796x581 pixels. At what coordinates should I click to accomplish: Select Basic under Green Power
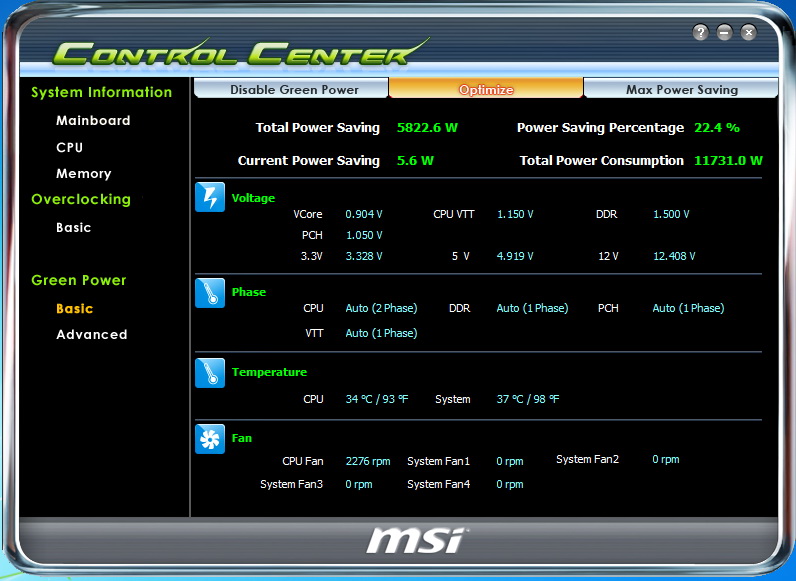click(x=74, y=308)
